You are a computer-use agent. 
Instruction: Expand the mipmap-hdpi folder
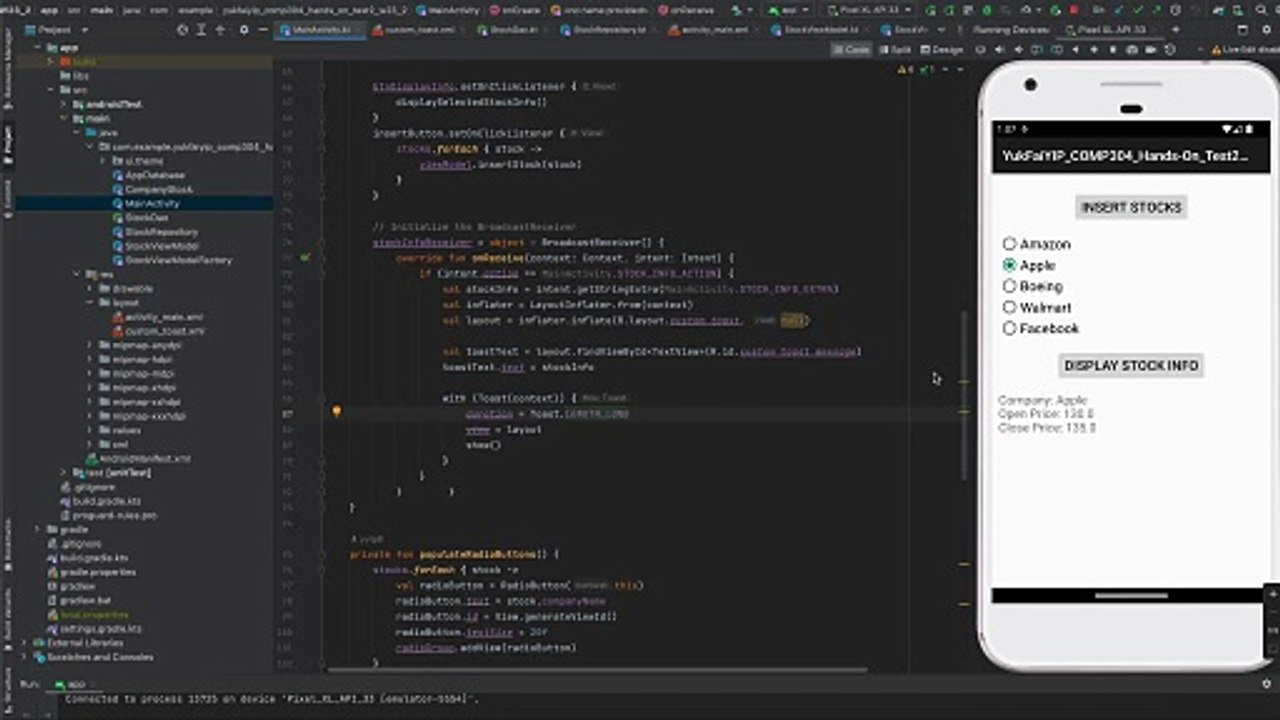(91, 359)
